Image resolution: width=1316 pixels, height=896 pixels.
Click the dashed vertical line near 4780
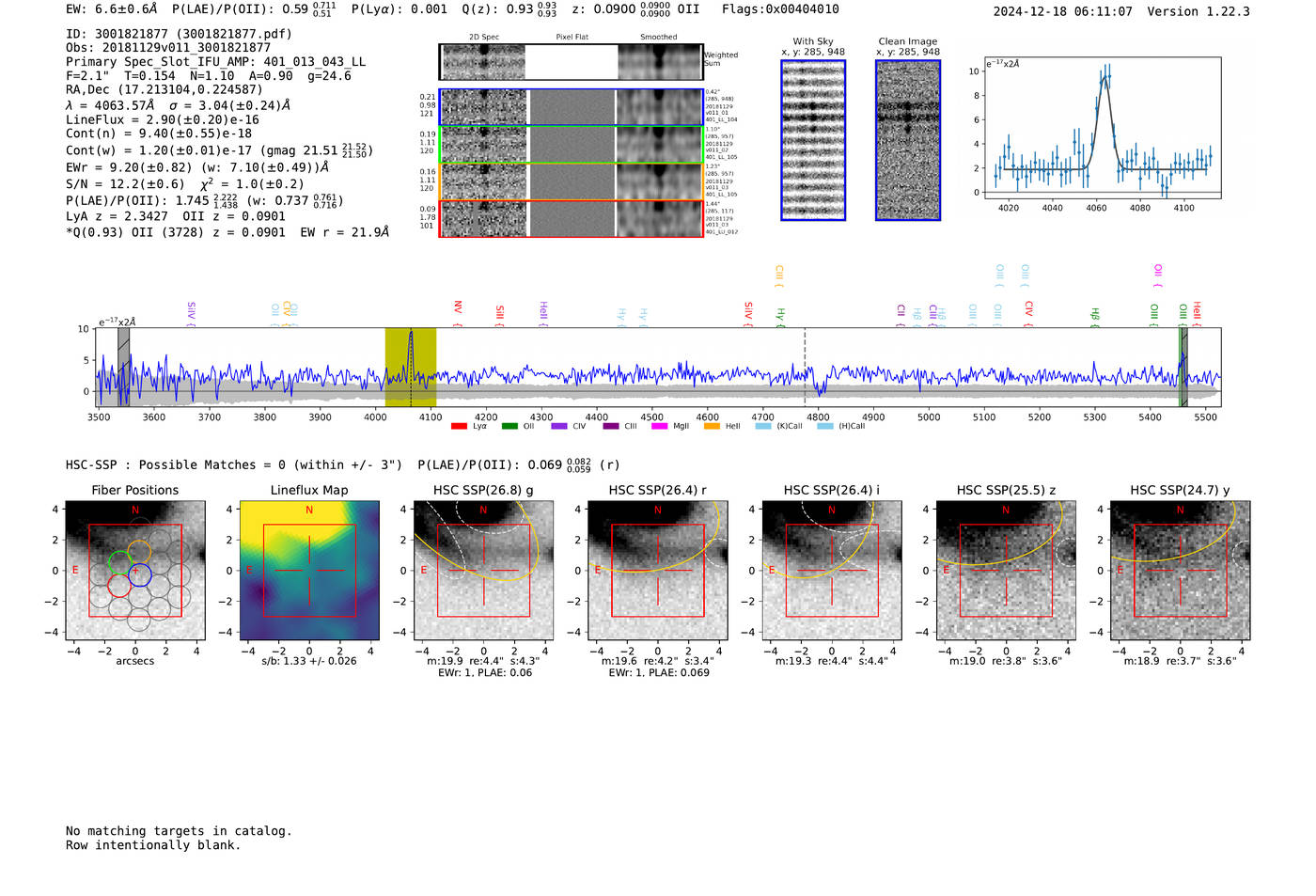pos(805,367)
